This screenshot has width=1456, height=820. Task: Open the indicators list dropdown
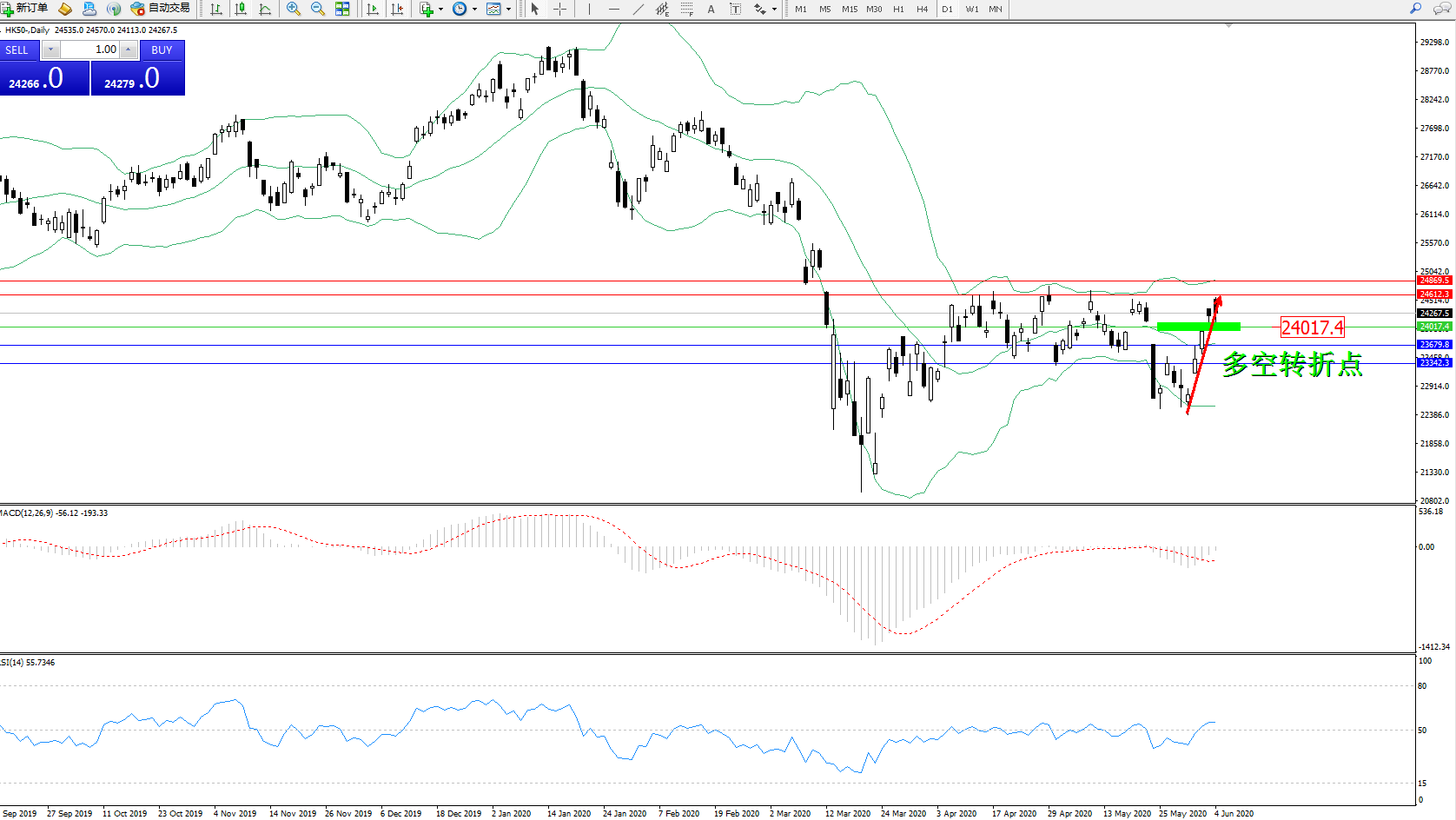tap(440, 9)
